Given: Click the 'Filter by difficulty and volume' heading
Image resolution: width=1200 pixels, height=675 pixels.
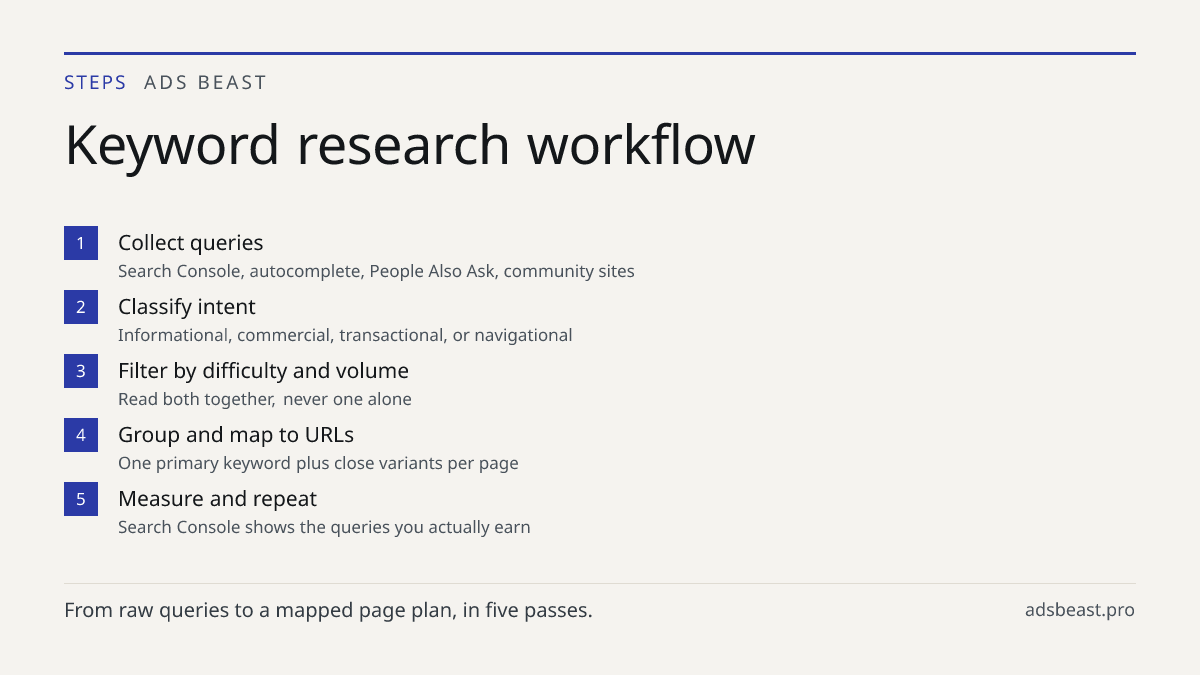Looking at the screenshot, I should pyautogui.click(x=263, y=371).
